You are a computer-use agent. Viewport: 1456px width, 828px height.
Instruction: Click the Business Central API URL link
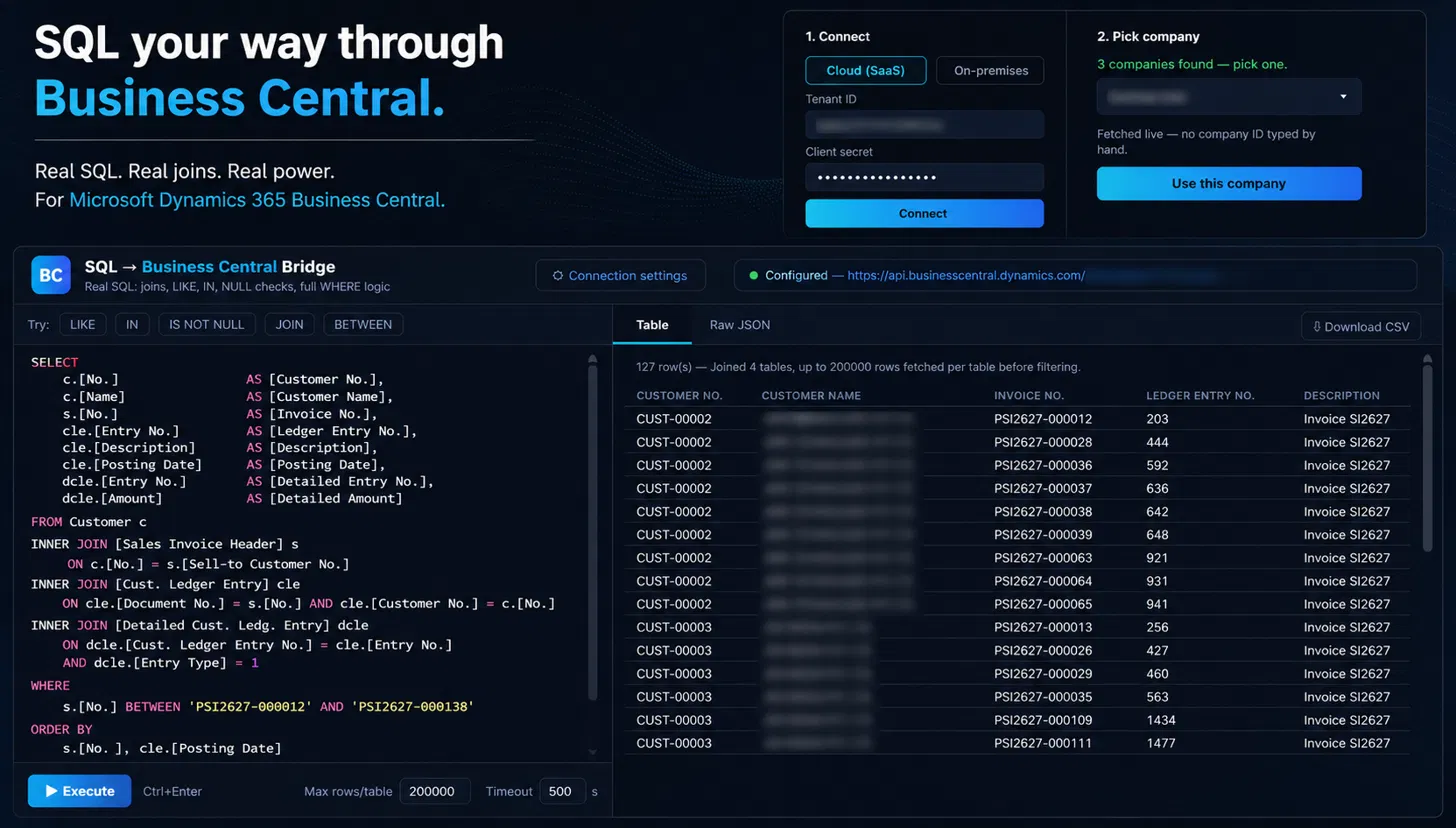point(966,275)
